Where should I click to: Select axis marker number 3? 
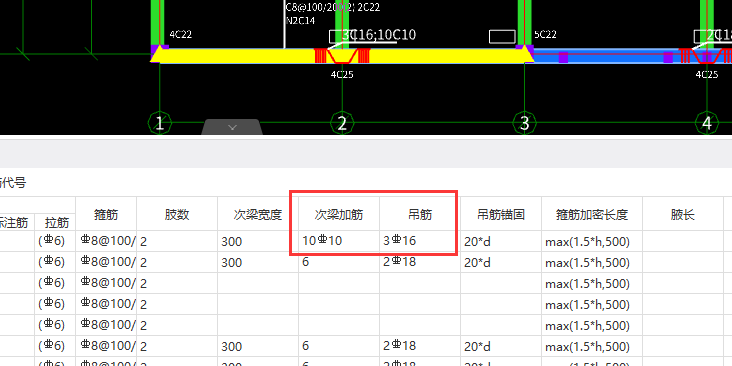point(525,123)
